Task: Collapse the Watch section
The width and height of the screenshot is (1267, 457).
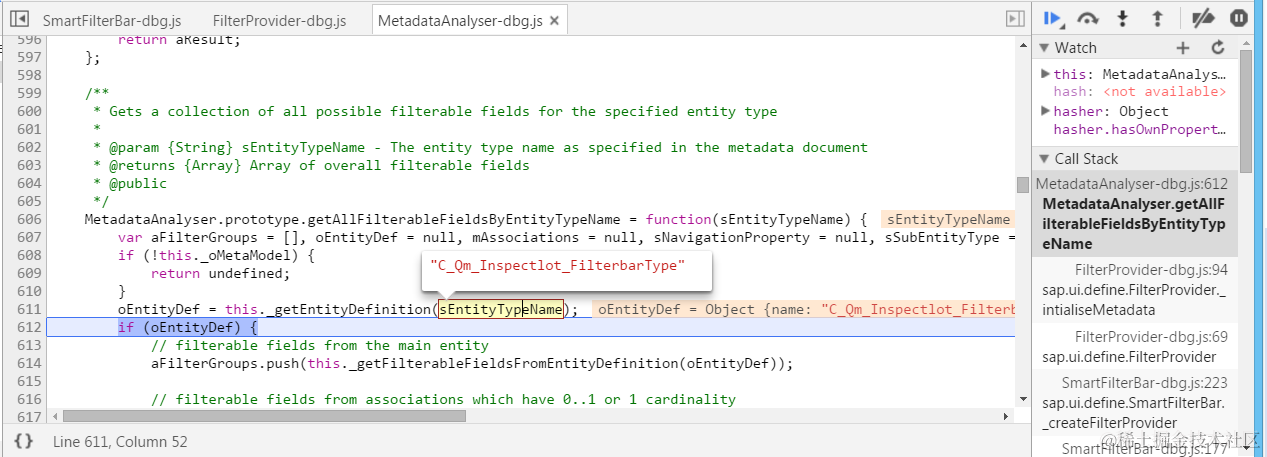Action: [1043, 47]
